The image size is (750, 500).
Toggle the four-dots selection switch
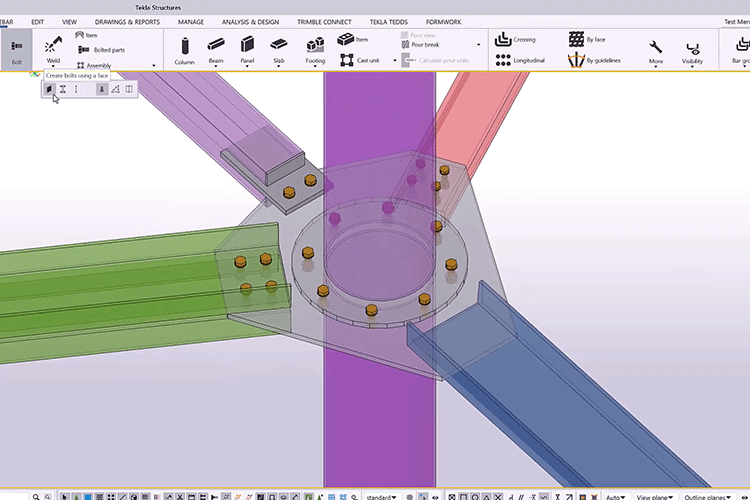click(111, 497)
